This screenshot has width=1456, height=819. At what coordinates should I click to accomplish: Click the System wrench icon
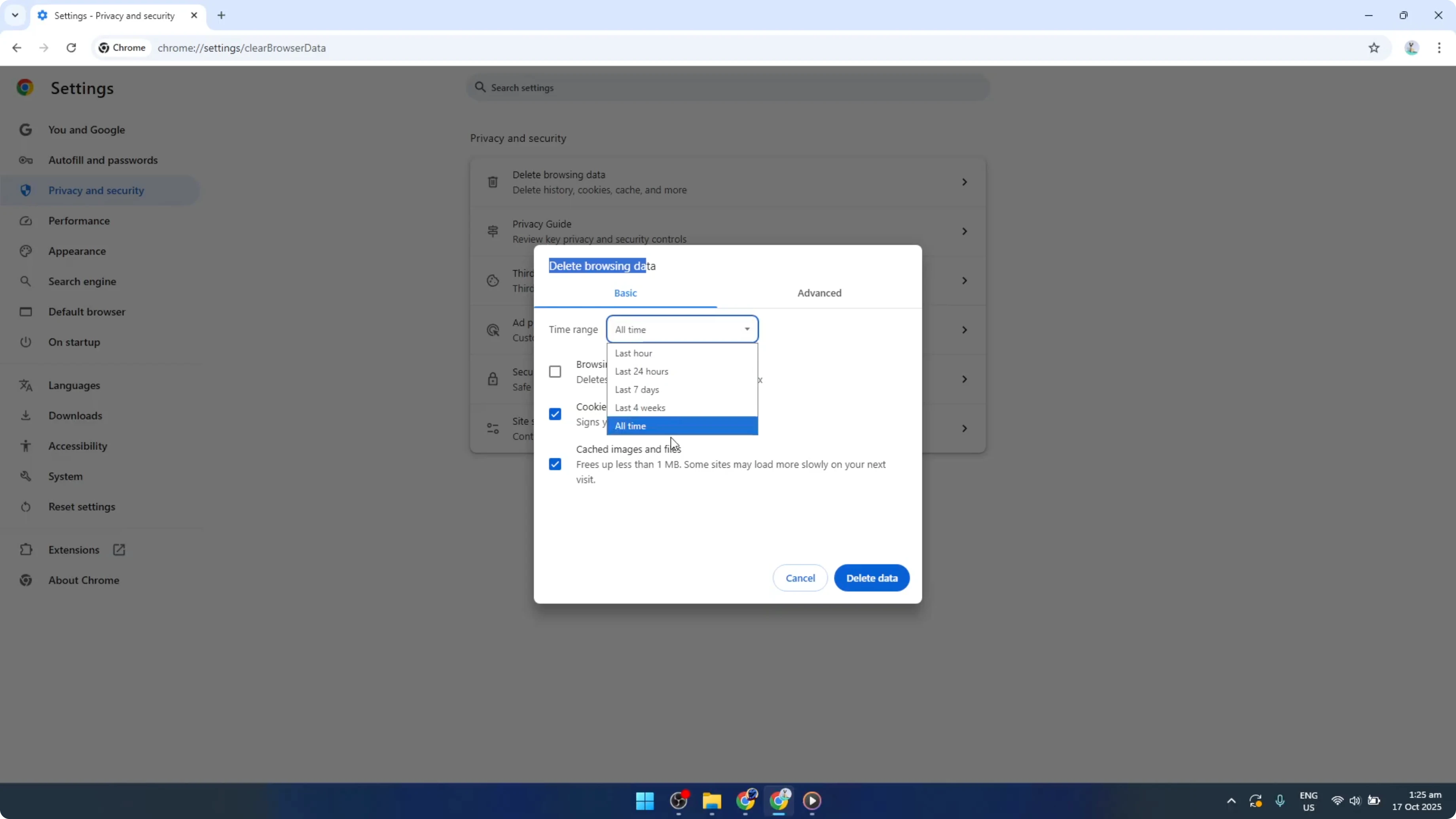click(25, 476)
